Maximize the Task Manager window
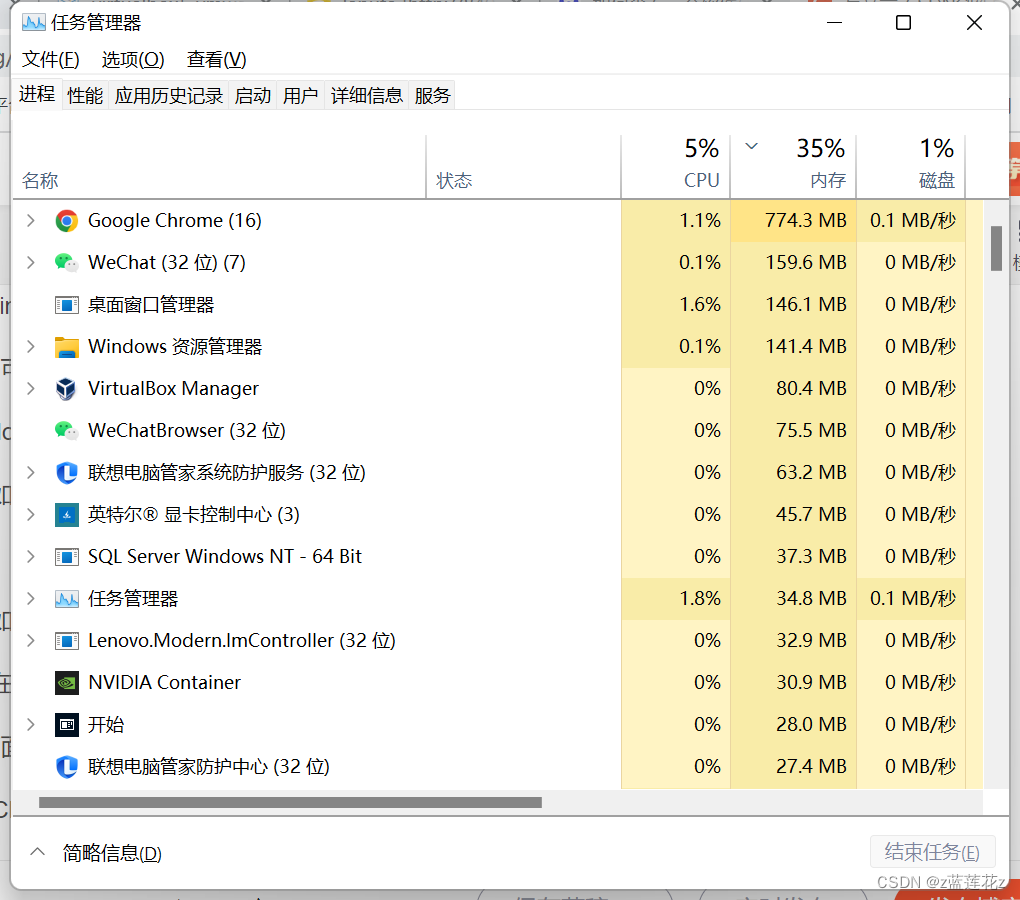 click(x=904, y=23)
